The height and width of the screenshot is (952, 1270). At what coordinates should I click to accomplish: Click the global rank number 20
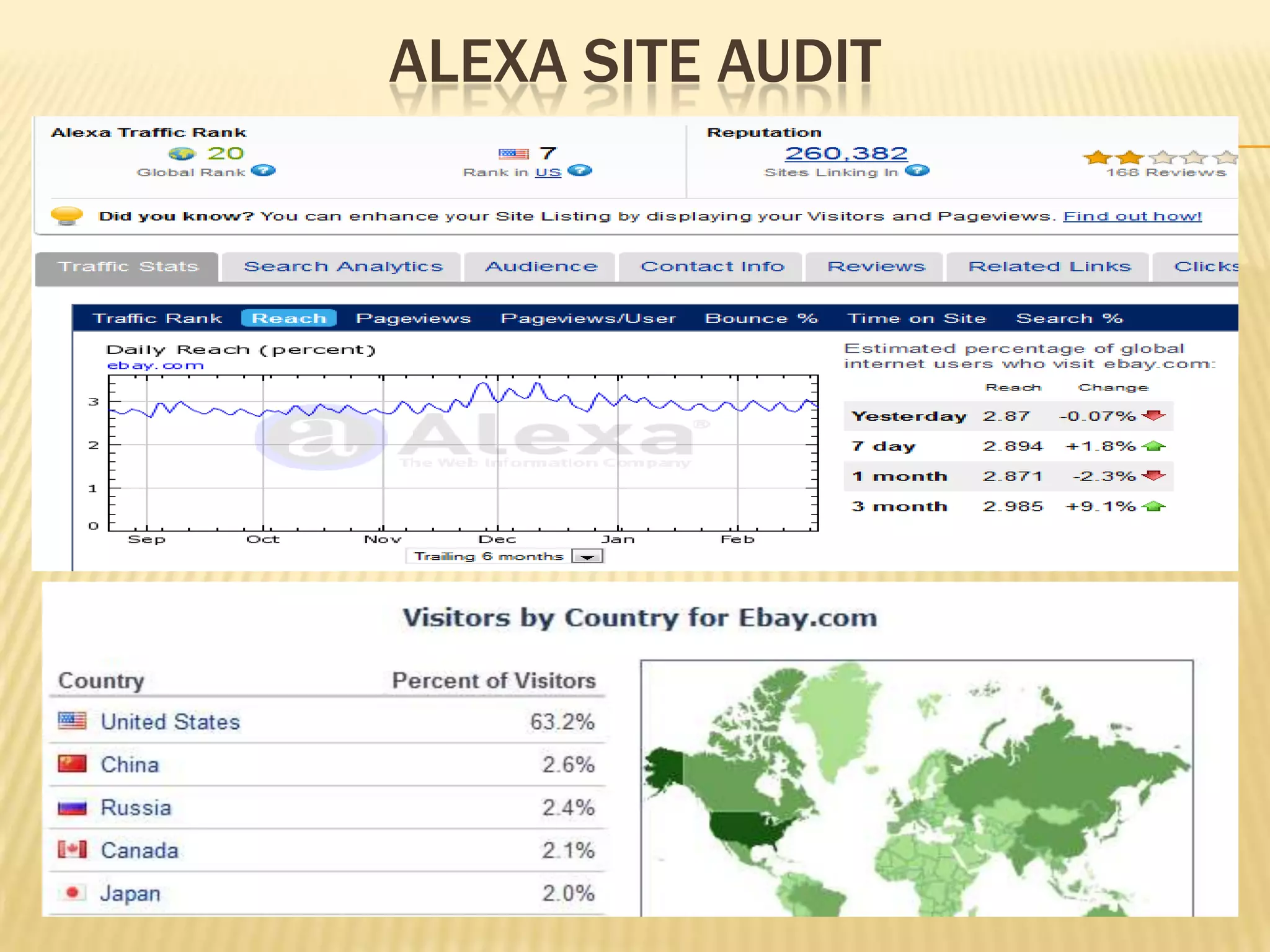coord(225,153)
